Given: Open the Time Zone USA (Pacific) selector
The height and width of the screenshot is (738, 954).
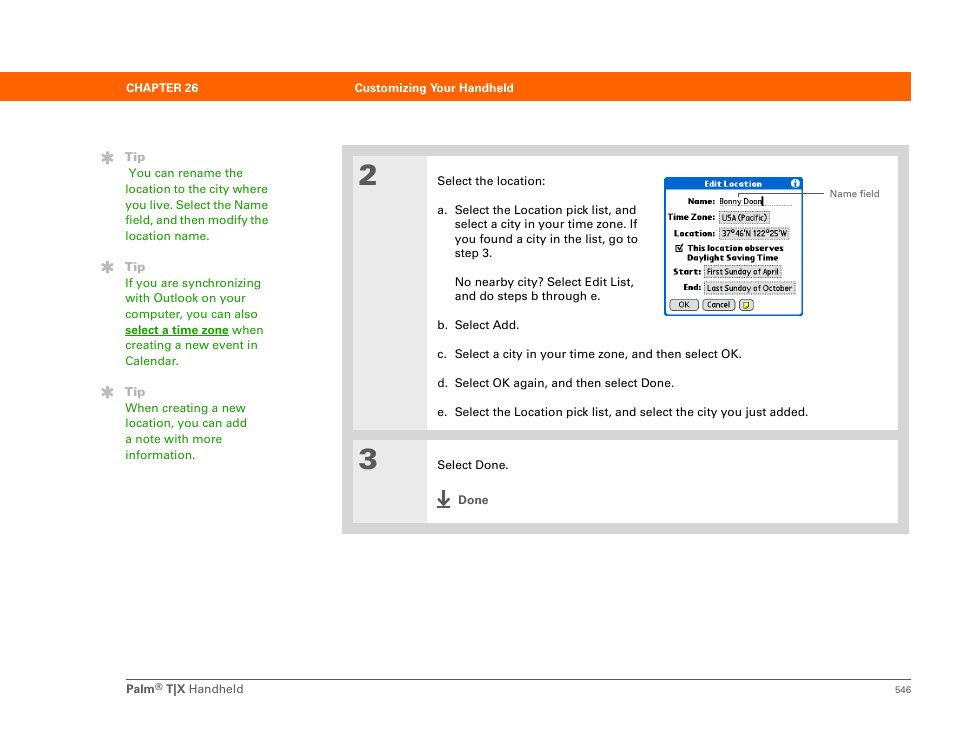Looking at the screenshot, I should click(744, 217).
